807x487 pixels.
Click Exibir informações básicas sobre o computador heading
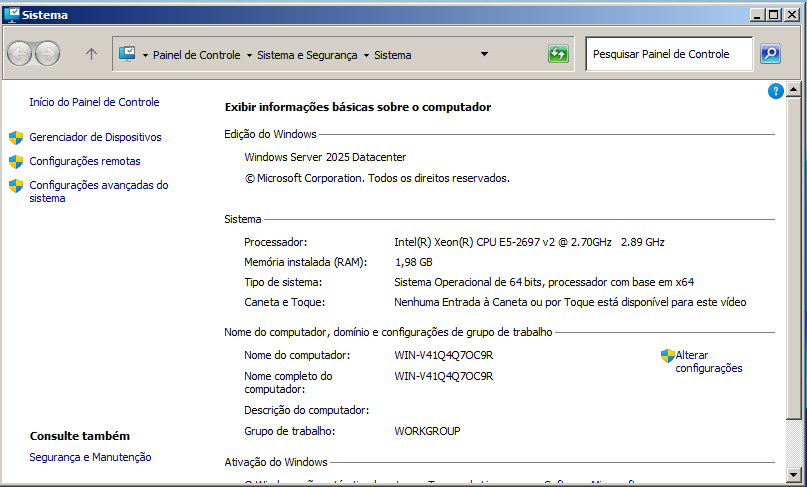click(358, 107)
